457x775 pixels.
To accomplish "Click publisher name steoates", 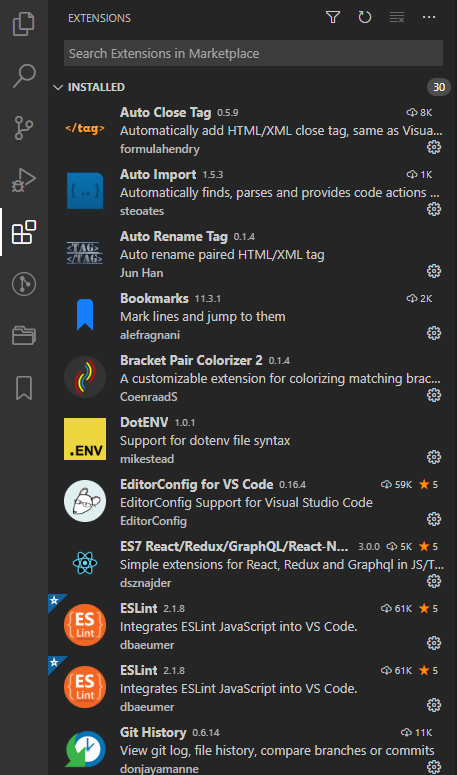I will tap(142, 211).
